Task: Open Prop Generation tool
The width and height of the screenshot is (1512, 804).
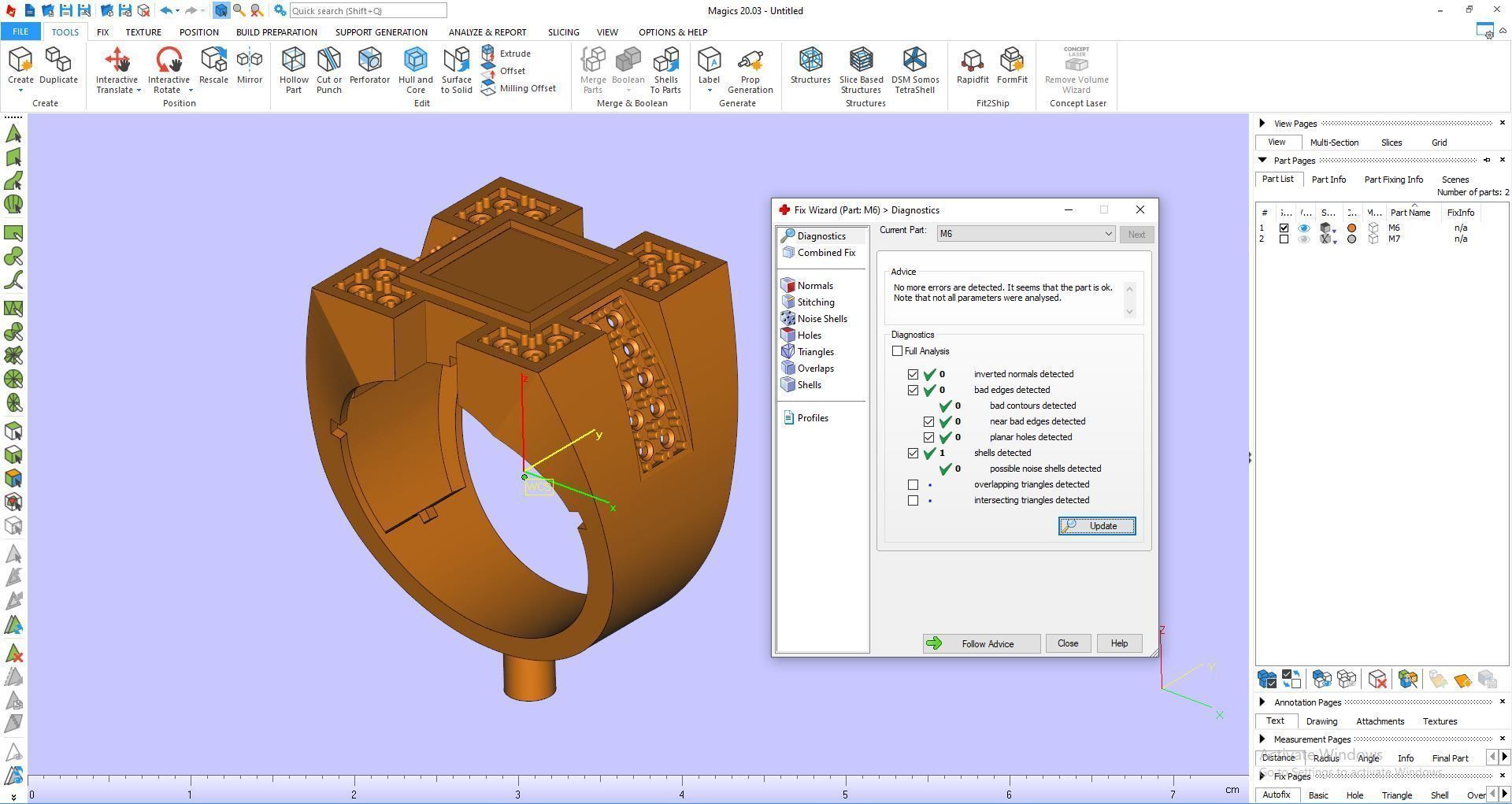Action: pos(750,70)
